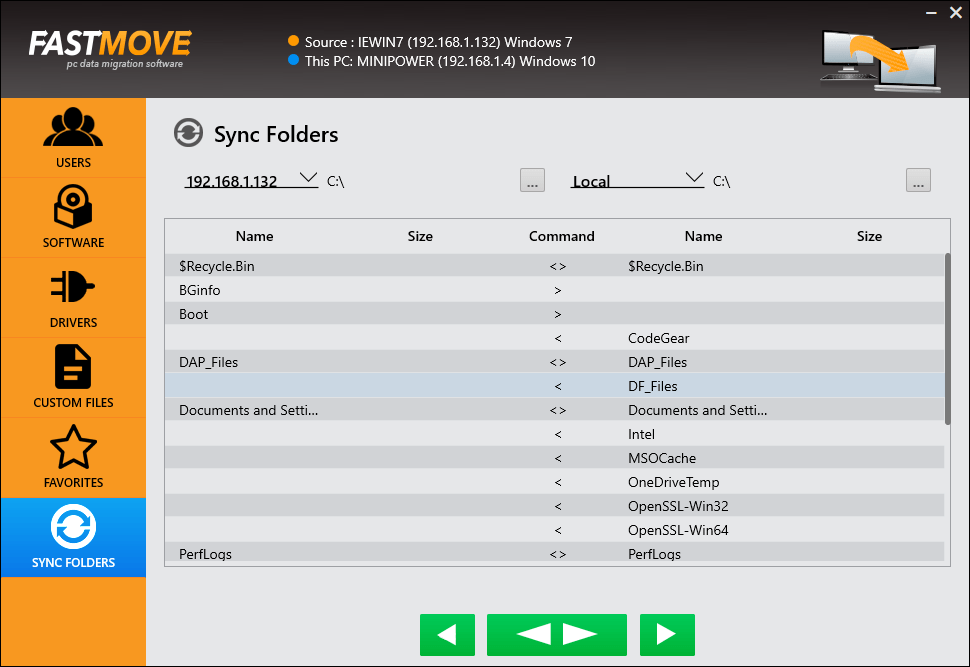Click the This PC MINIPOWER info text
Image resolution: width=970 pixels, height=667 pixels.
click(450, 61)
